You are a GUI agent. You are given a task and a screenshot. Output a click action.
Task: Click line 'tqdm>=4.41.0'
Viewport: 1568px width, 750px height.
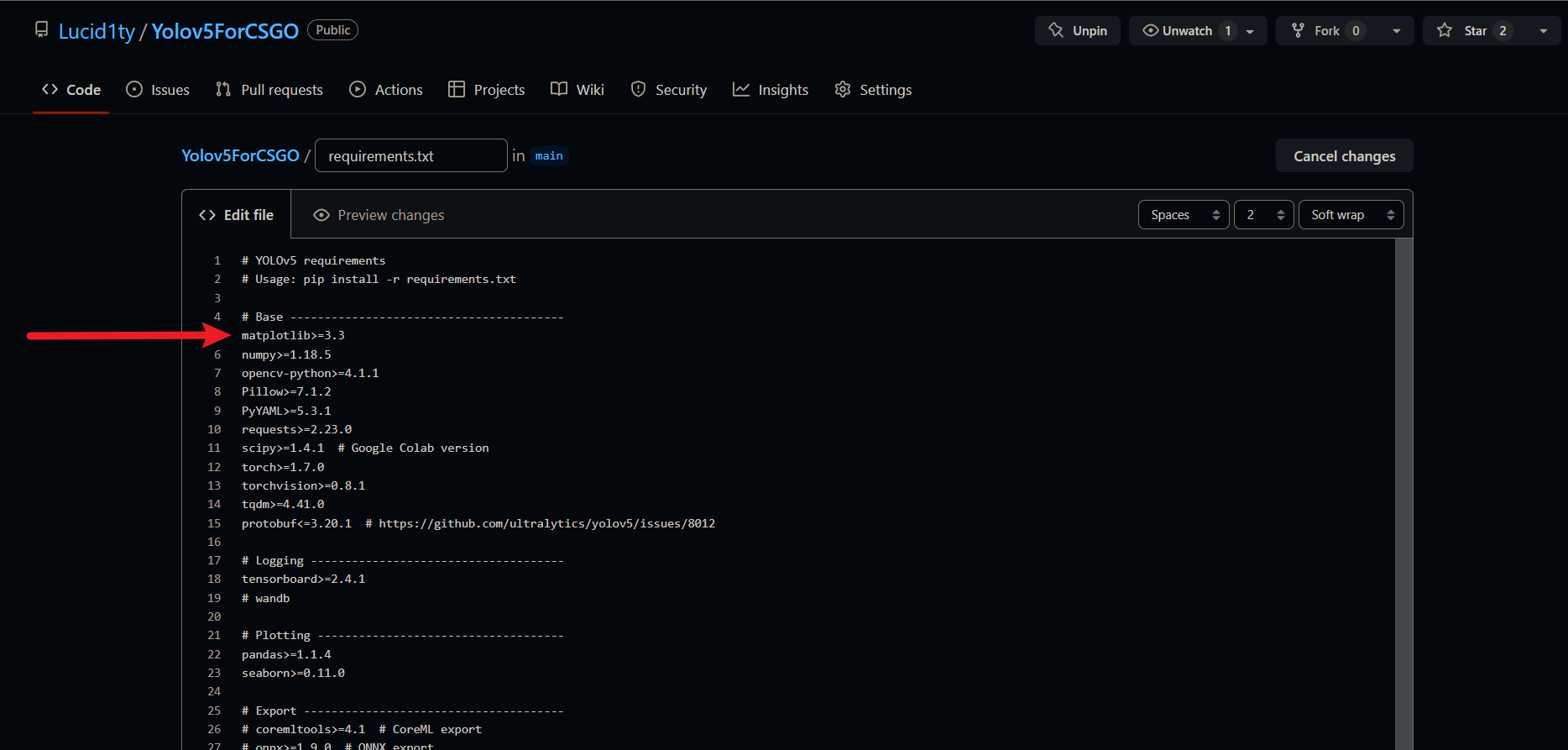283,504
